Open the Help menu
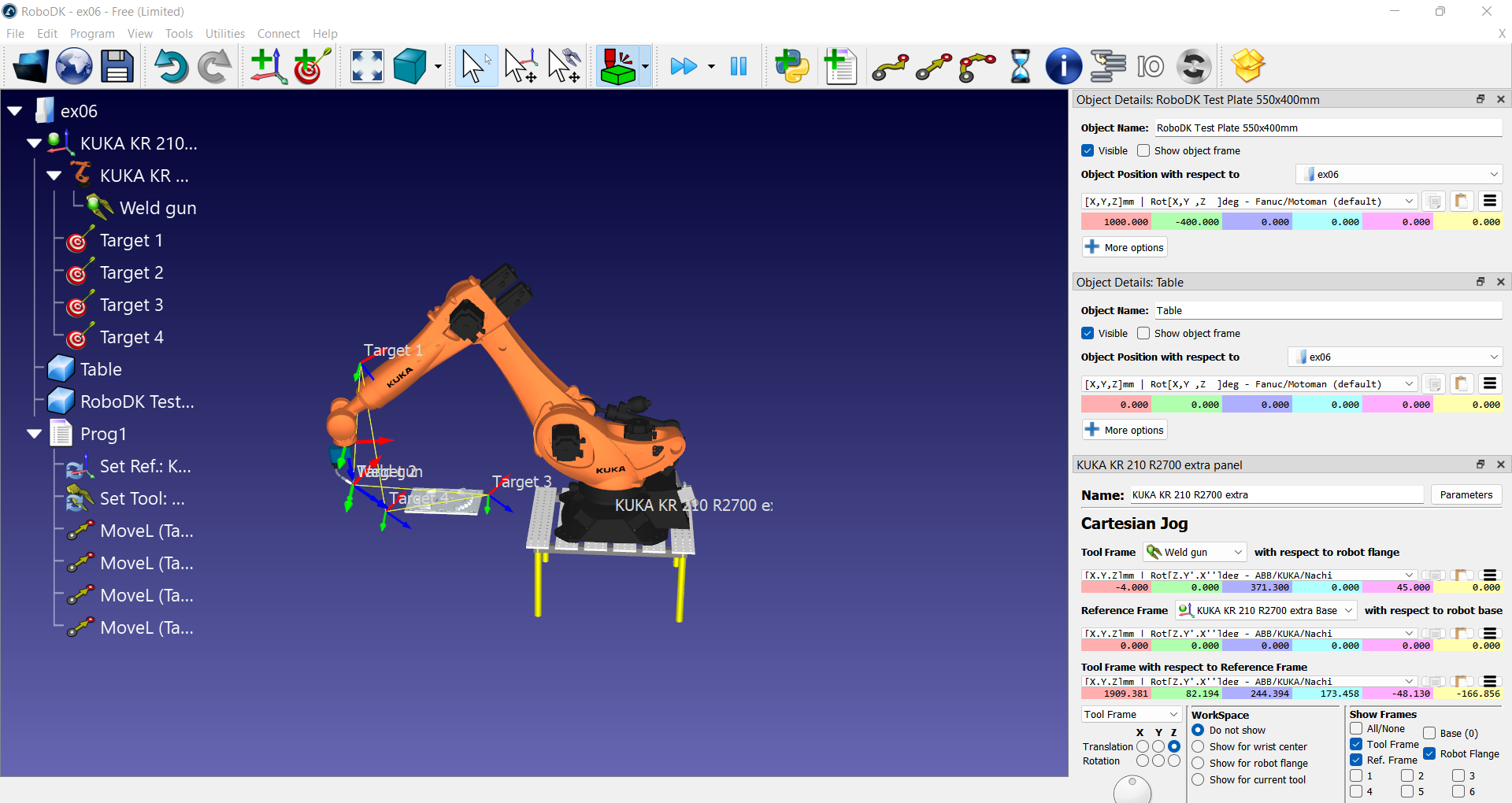Image resolution: width=1512 pixels, height=803 pixels. tap(325, 33)
